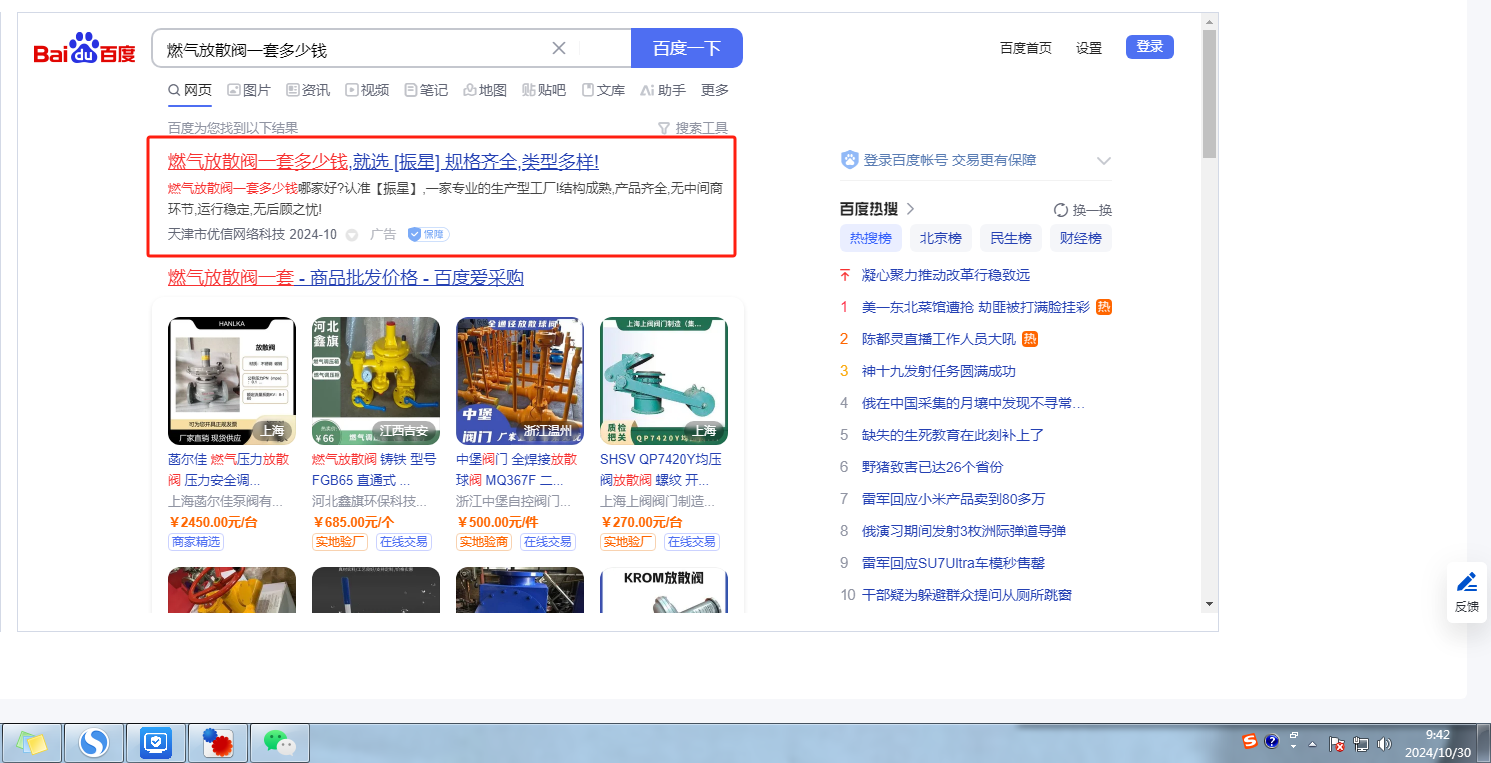Show hidden system tray icons
Viewport: 1491px width, 763px height.
click(1293, 741)
